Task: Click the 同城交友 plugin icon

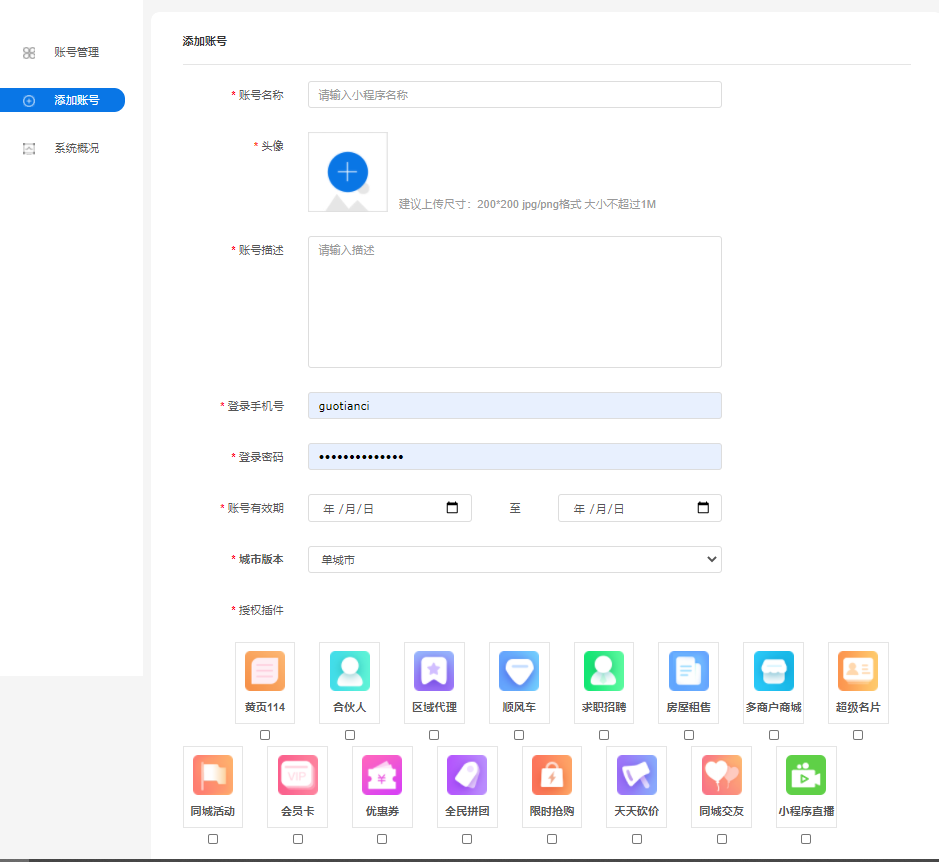Action: tap(722, 775)
